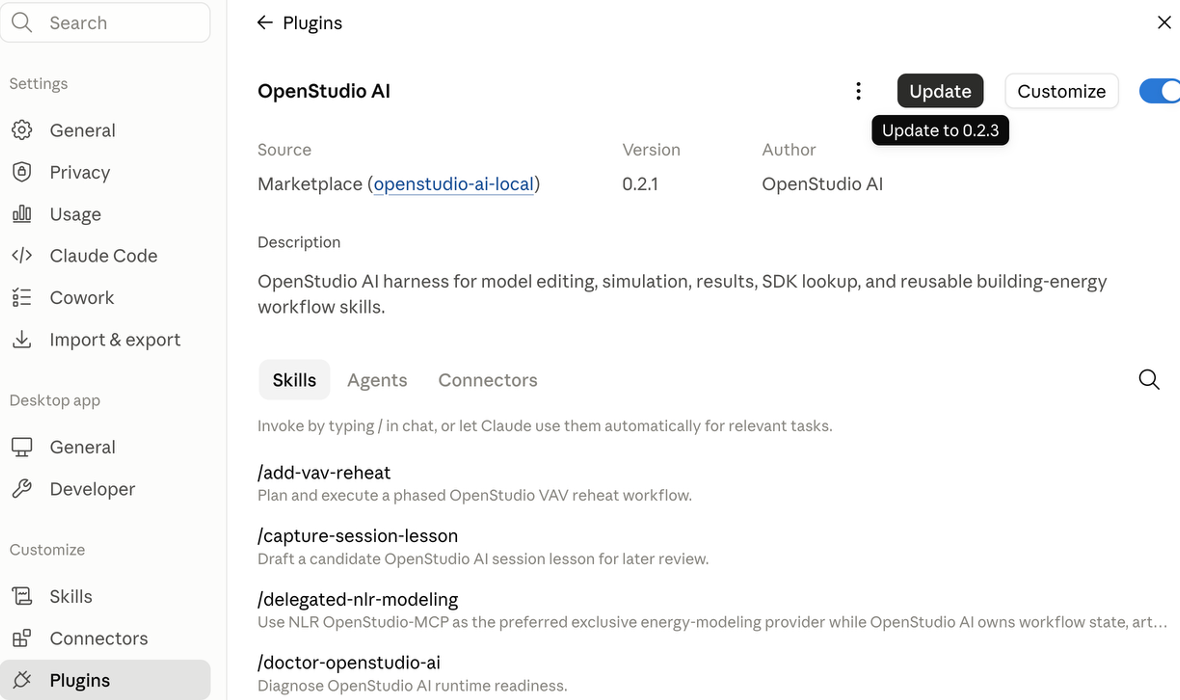Open the openstudio-ai-local marketplace link
This screenshot has height=700, width=1180.
pyautogui.click(x=453, y=184)
